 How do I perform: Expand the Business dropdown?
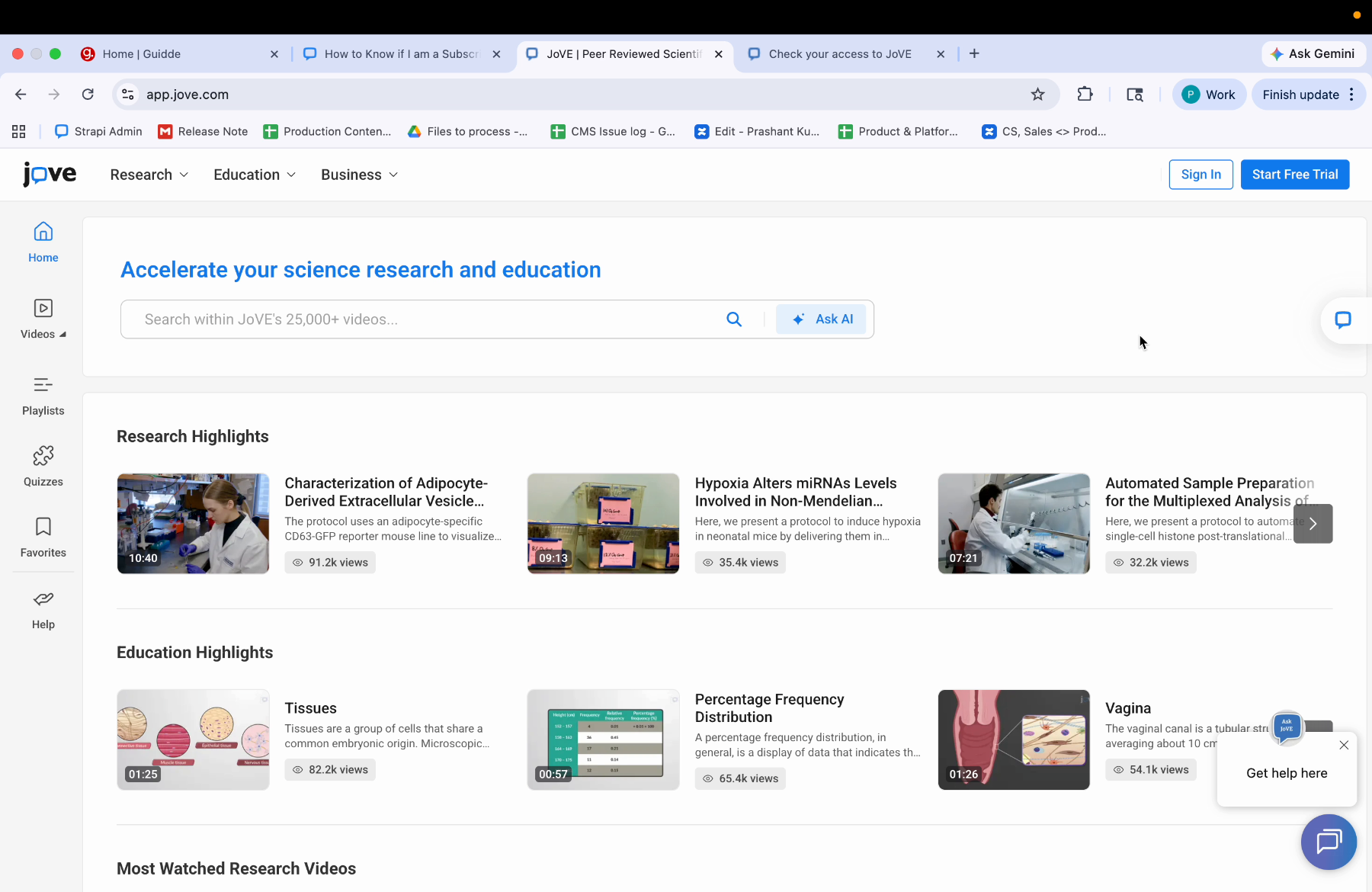[358, 175]
